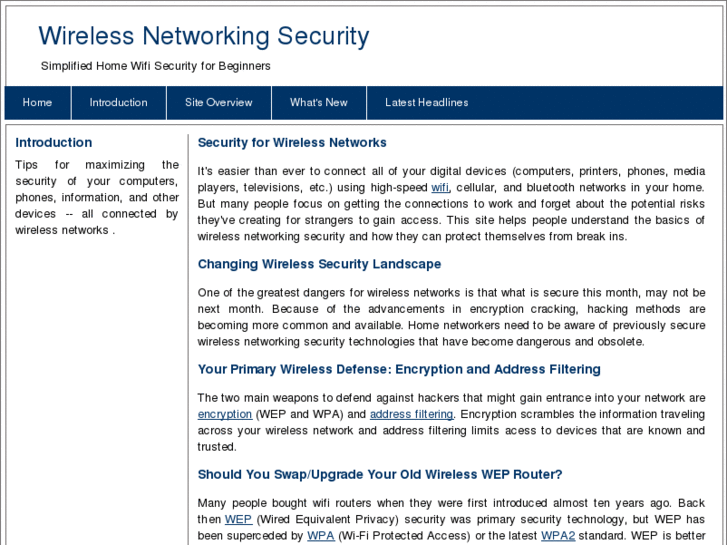View the Latest Headlines menu item
This screenshot has width=727, height=545.
point(426,103)
